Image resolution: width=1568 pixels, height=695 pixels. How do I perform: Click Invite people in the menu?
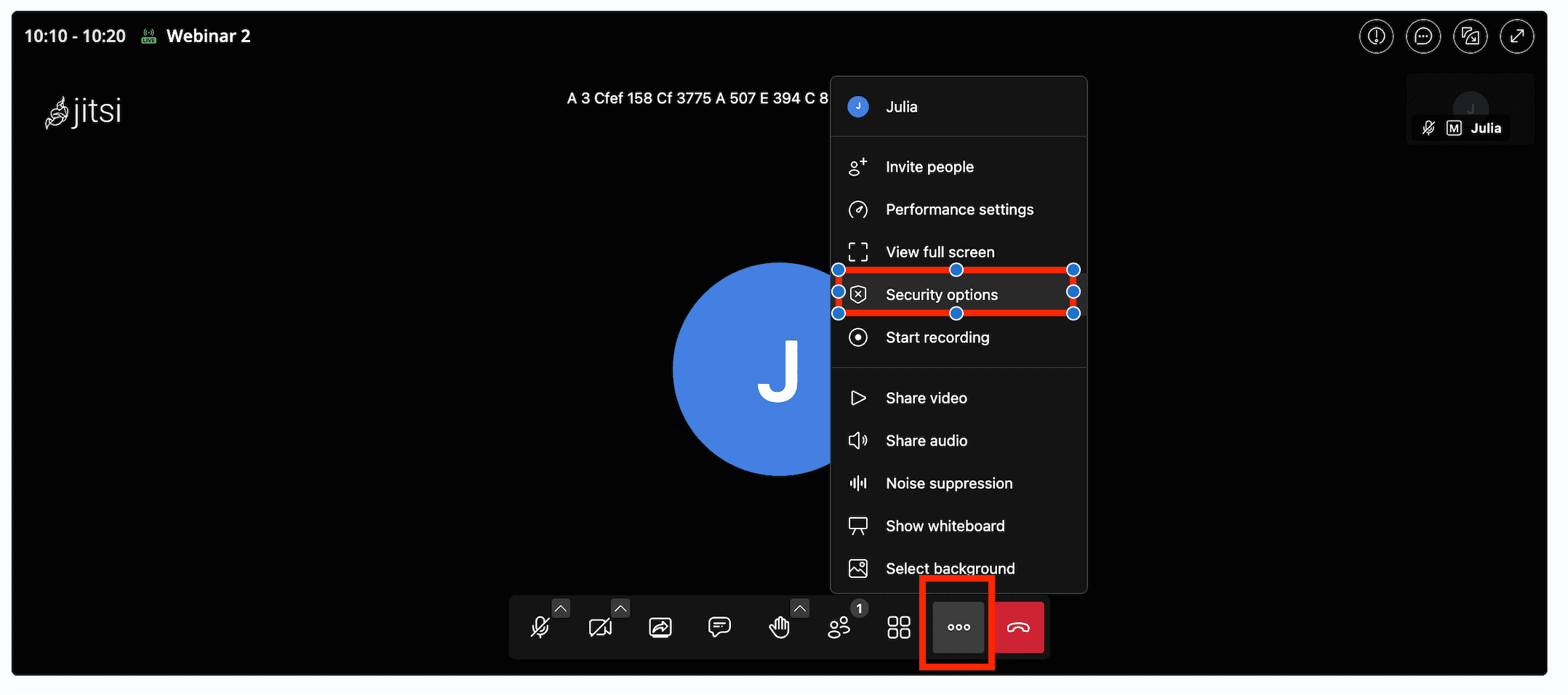[x=929, y=167]
